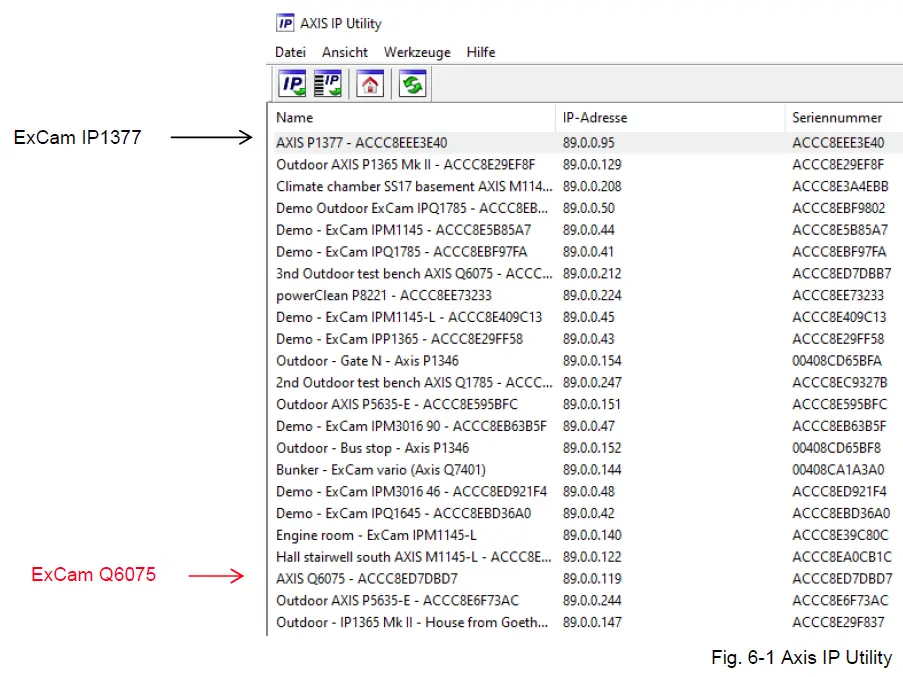Click serial number ACCC8EA0CB1C
The image size is (903, 677).
coord(842,557)
